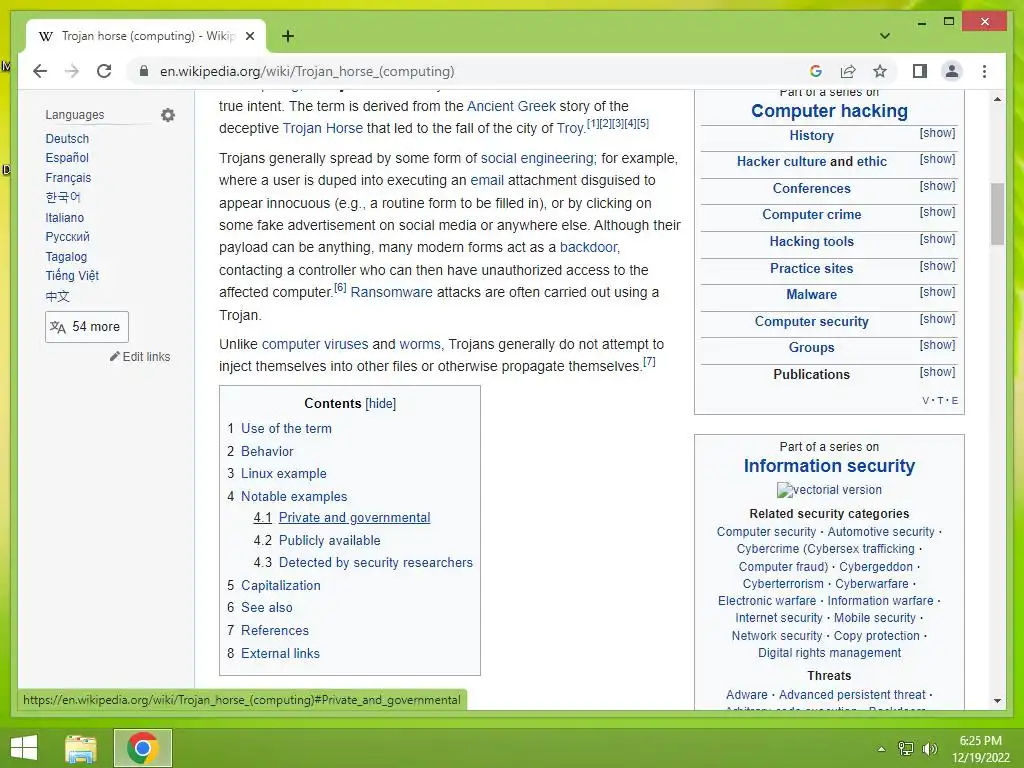The image size is (1024, 768).
Task: Show the Publications section
Action: (937, 372)
